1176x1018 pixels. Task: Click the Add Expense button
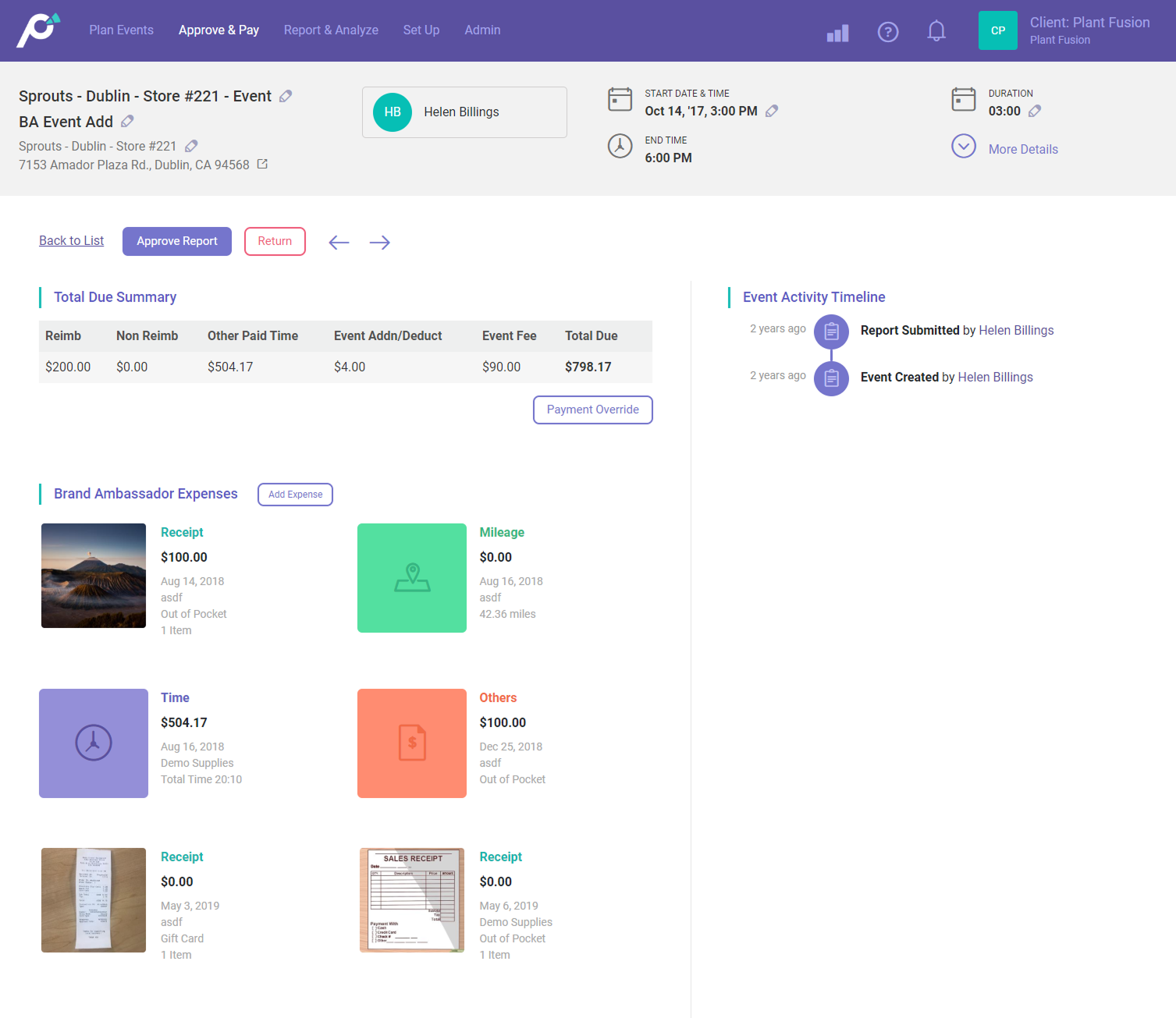coord(295,495)
